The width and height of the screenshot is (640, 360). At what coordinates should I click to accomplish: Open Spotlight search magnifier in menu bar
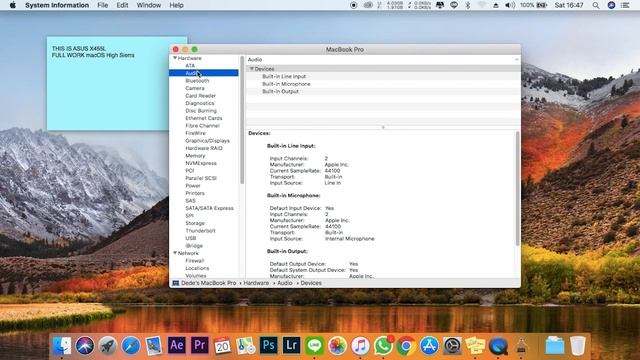coord(596,5)
